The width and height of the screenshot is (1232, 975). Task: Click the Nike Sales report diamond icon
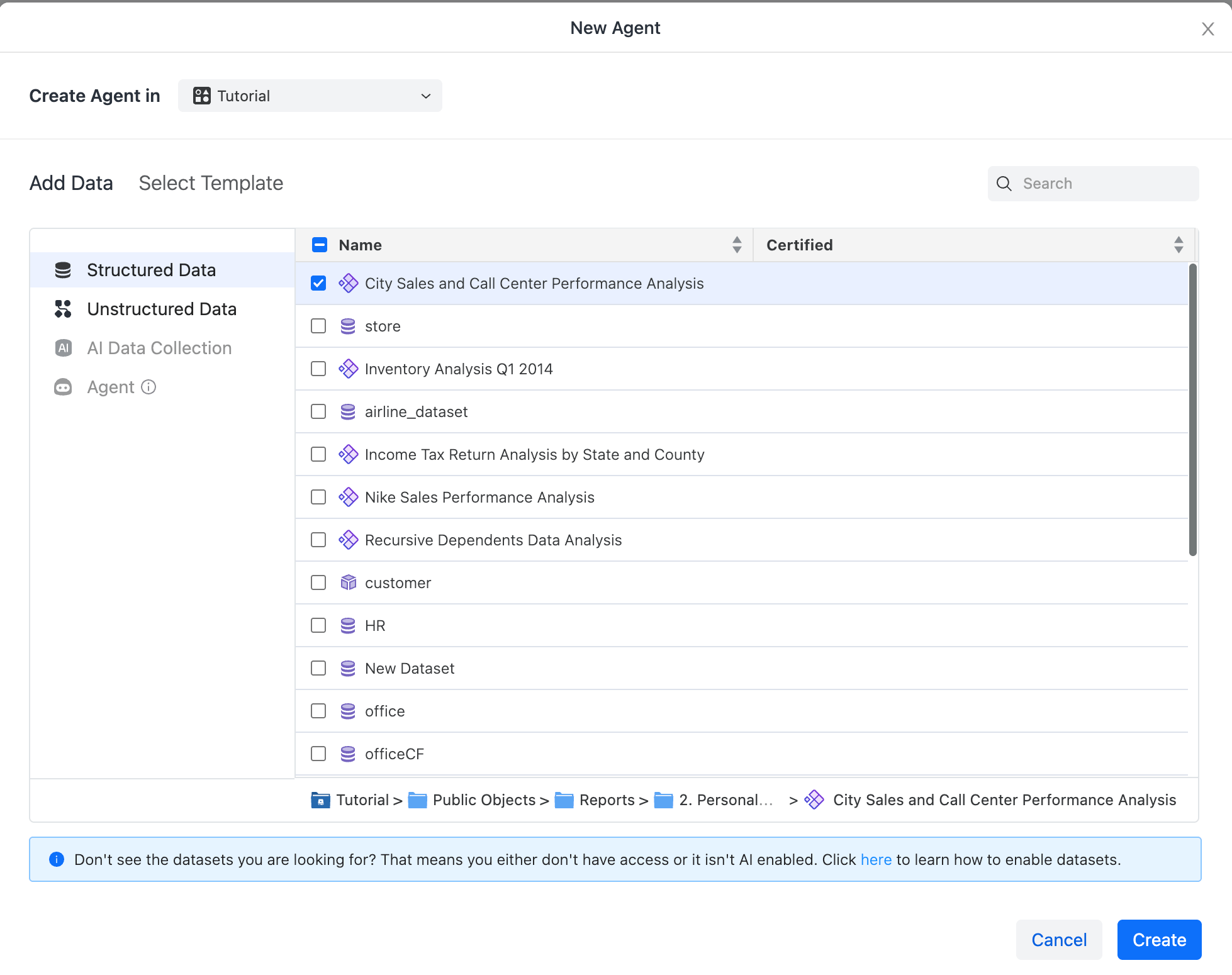[x=348, y=497]
